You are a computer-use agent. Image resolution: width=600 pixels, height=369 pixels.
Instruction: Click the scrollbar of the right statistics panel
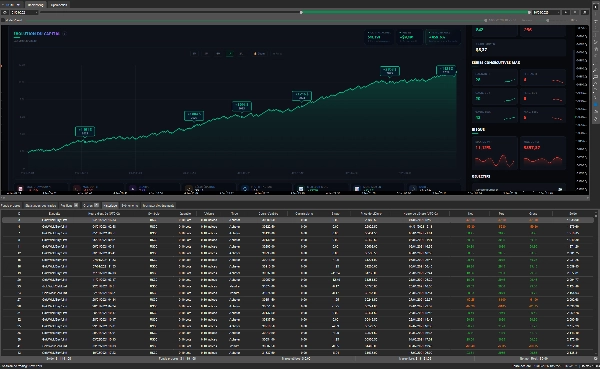coord(574,65)
